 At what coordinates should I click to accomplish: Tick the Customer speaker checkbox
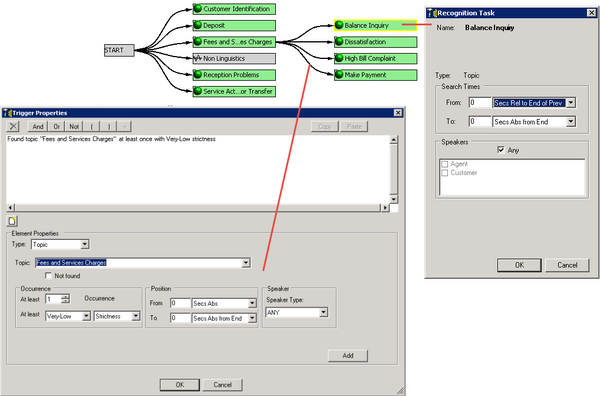pyautogui.click(x=445, y=173)
